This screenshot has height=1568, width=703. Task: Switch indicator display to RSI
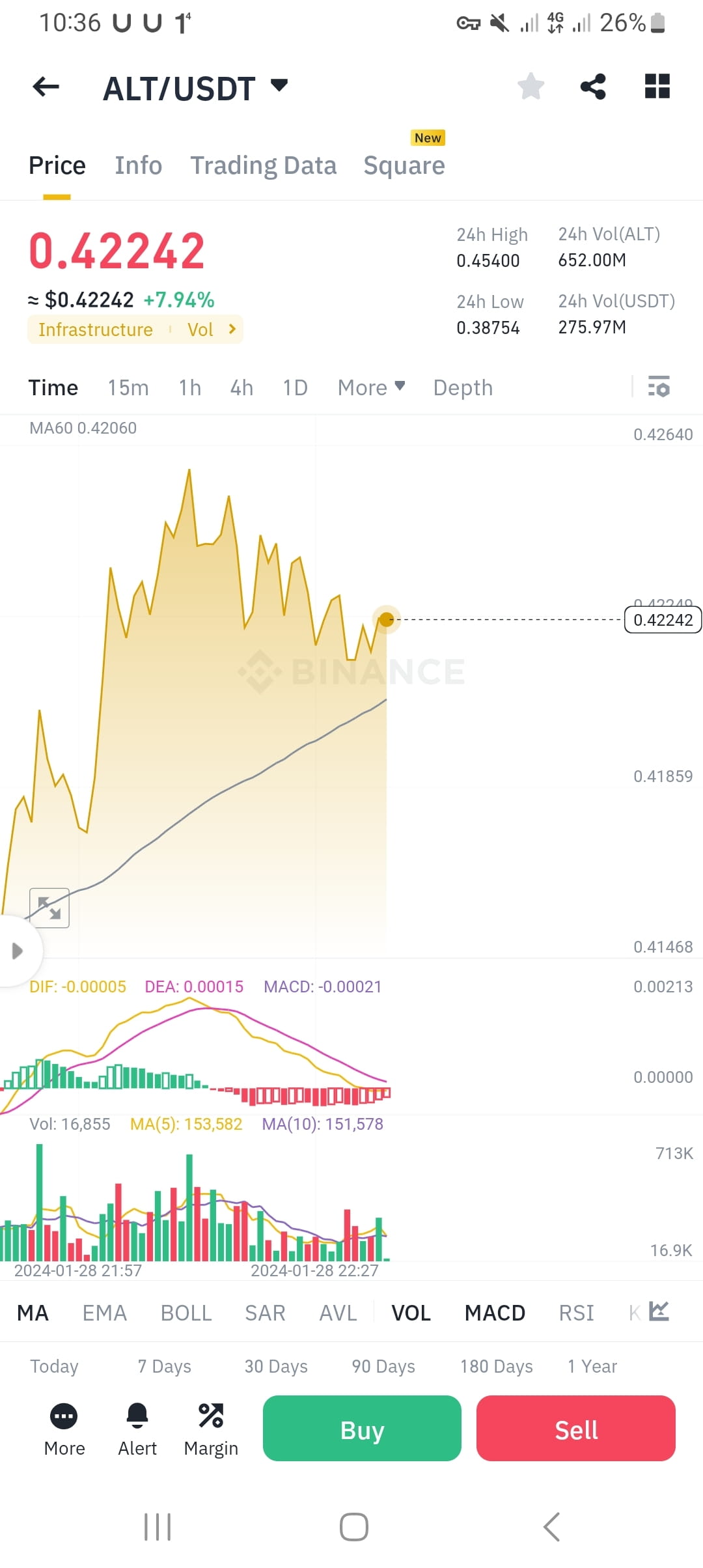coord(576,1312)
